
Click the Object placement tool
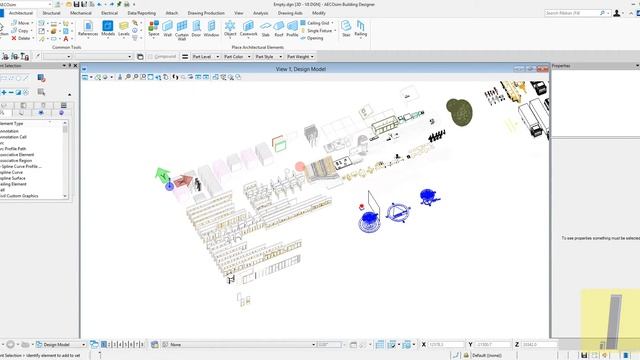tap(230, 29)
